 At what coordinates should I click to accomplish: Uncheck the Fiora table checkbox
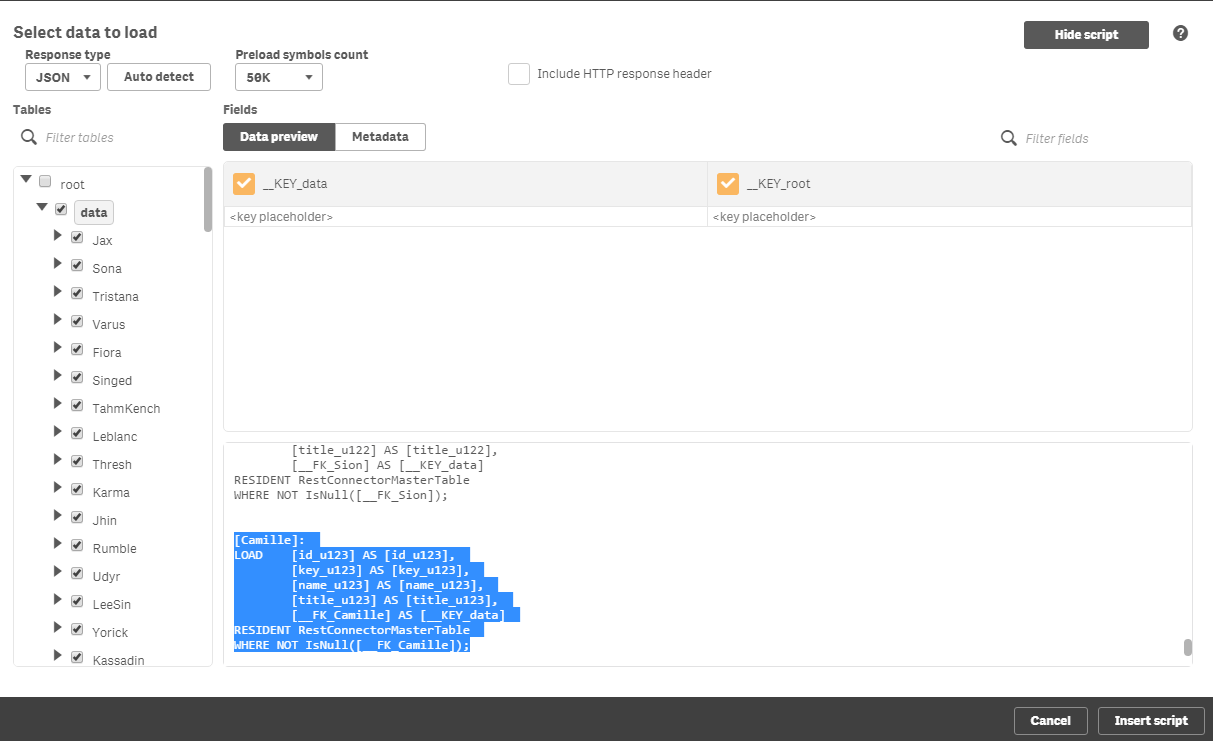[x=77, y=350]
